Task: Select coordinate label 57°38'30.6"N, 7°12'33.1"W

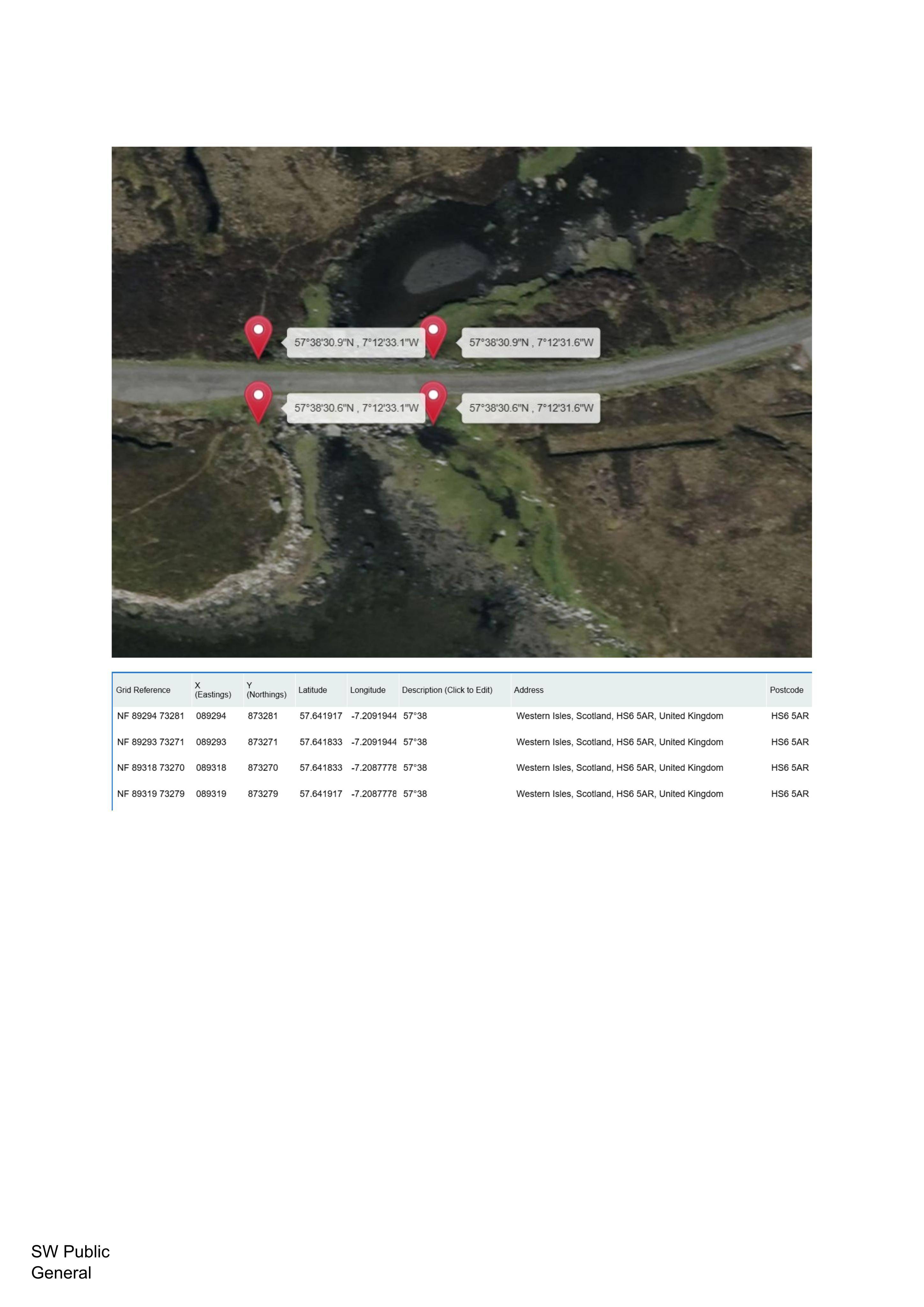Action: 356,408
